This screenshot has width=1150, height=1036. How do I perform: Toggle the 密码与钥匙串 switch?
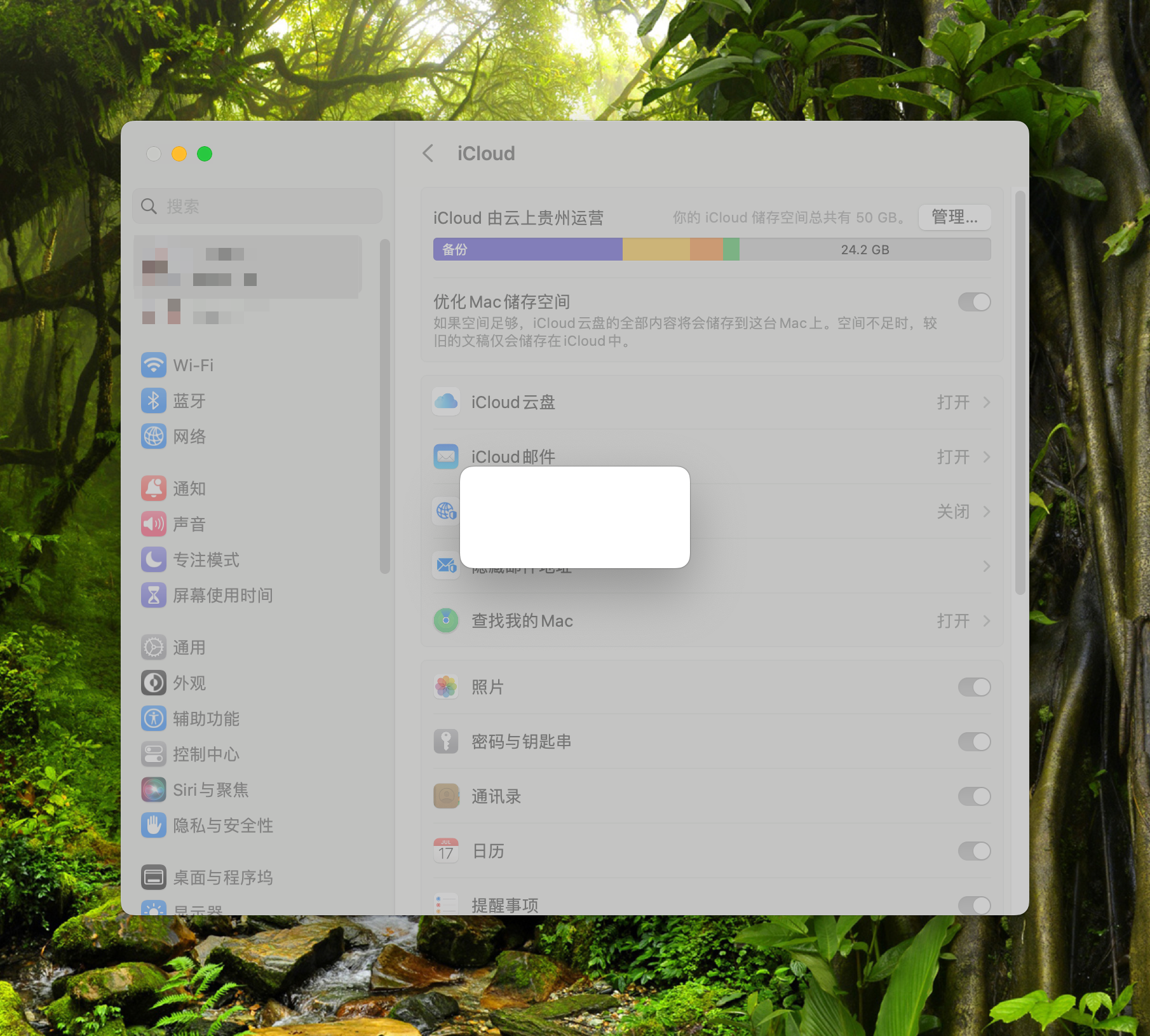pos(974,742)
